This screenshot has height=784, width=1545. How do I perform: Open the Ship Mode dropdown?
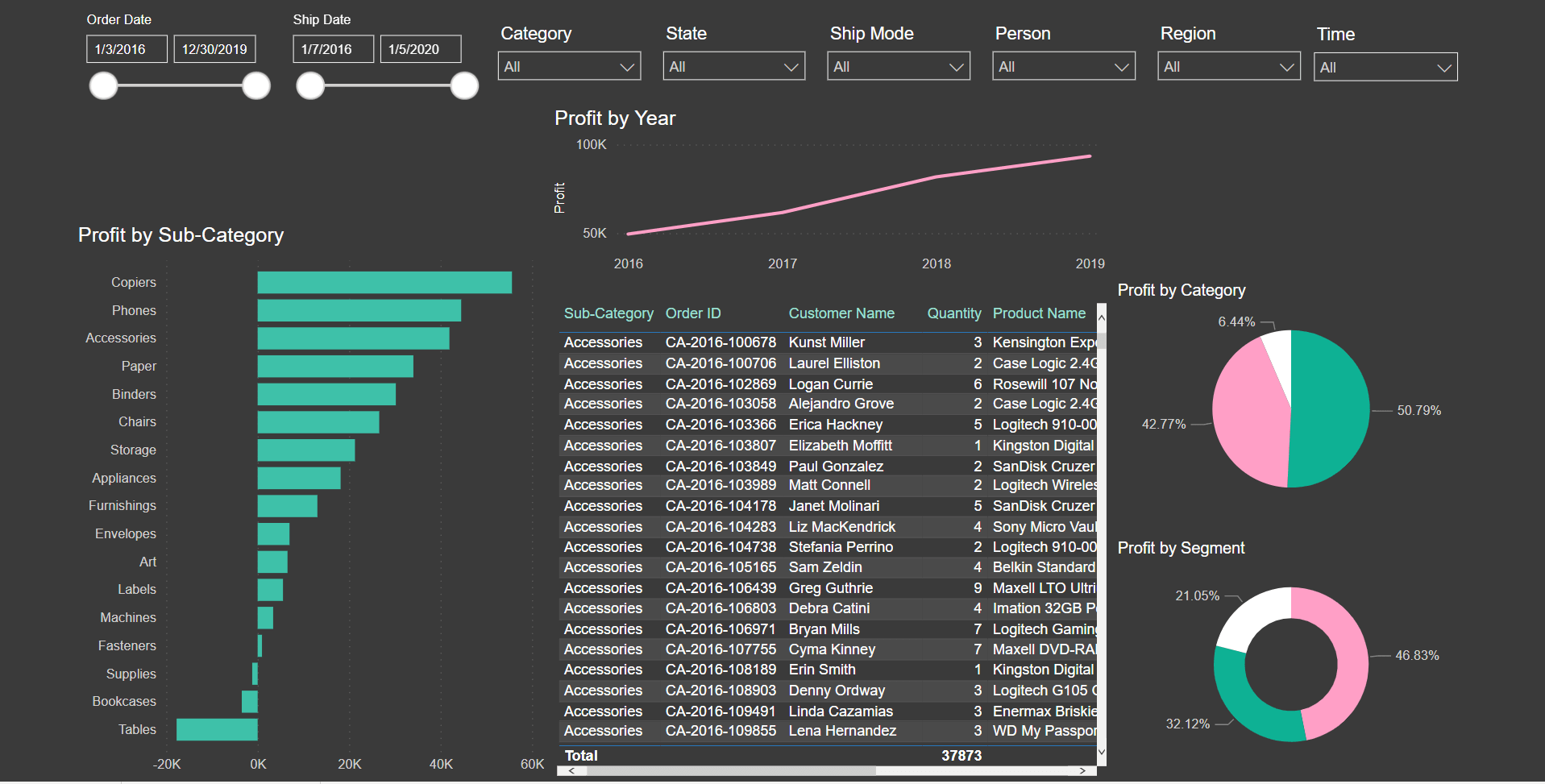click(x=899, y=66)
